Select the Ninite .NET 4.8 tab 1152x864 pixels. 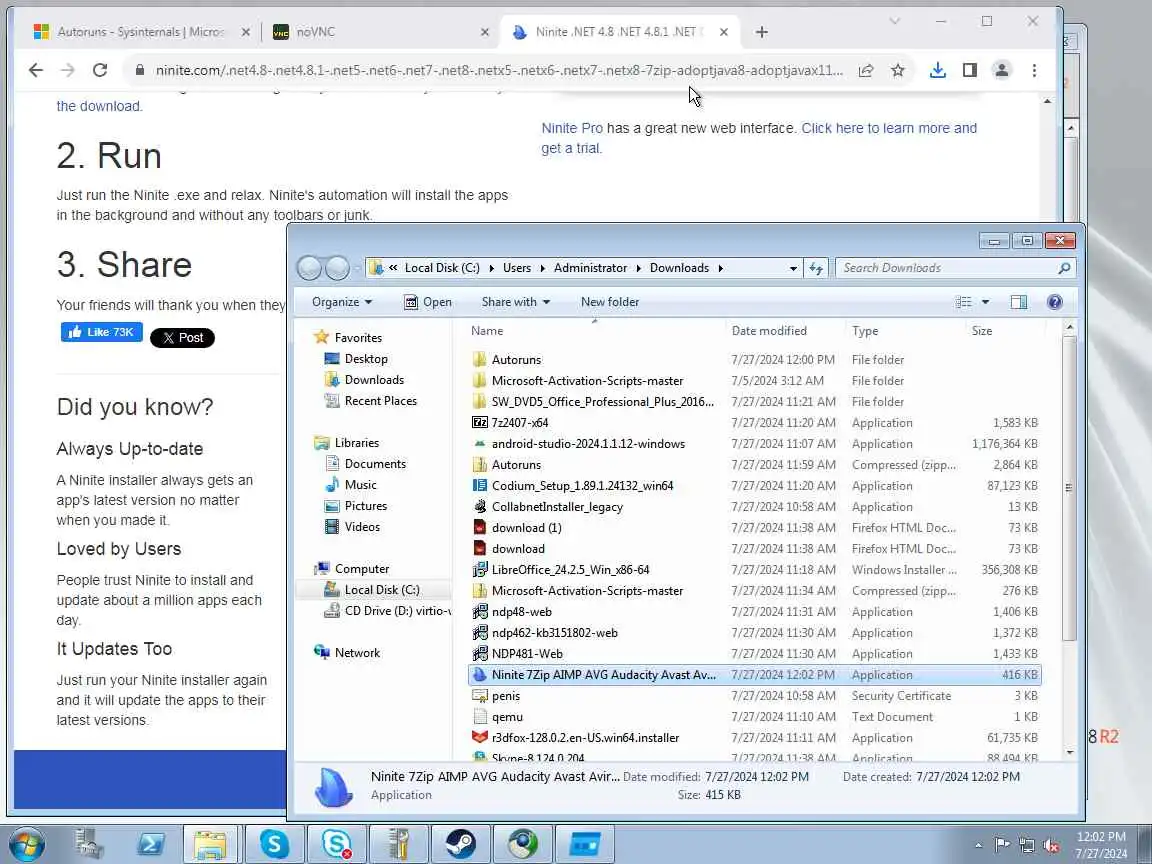pyautogui.click(x=617, y=32)
